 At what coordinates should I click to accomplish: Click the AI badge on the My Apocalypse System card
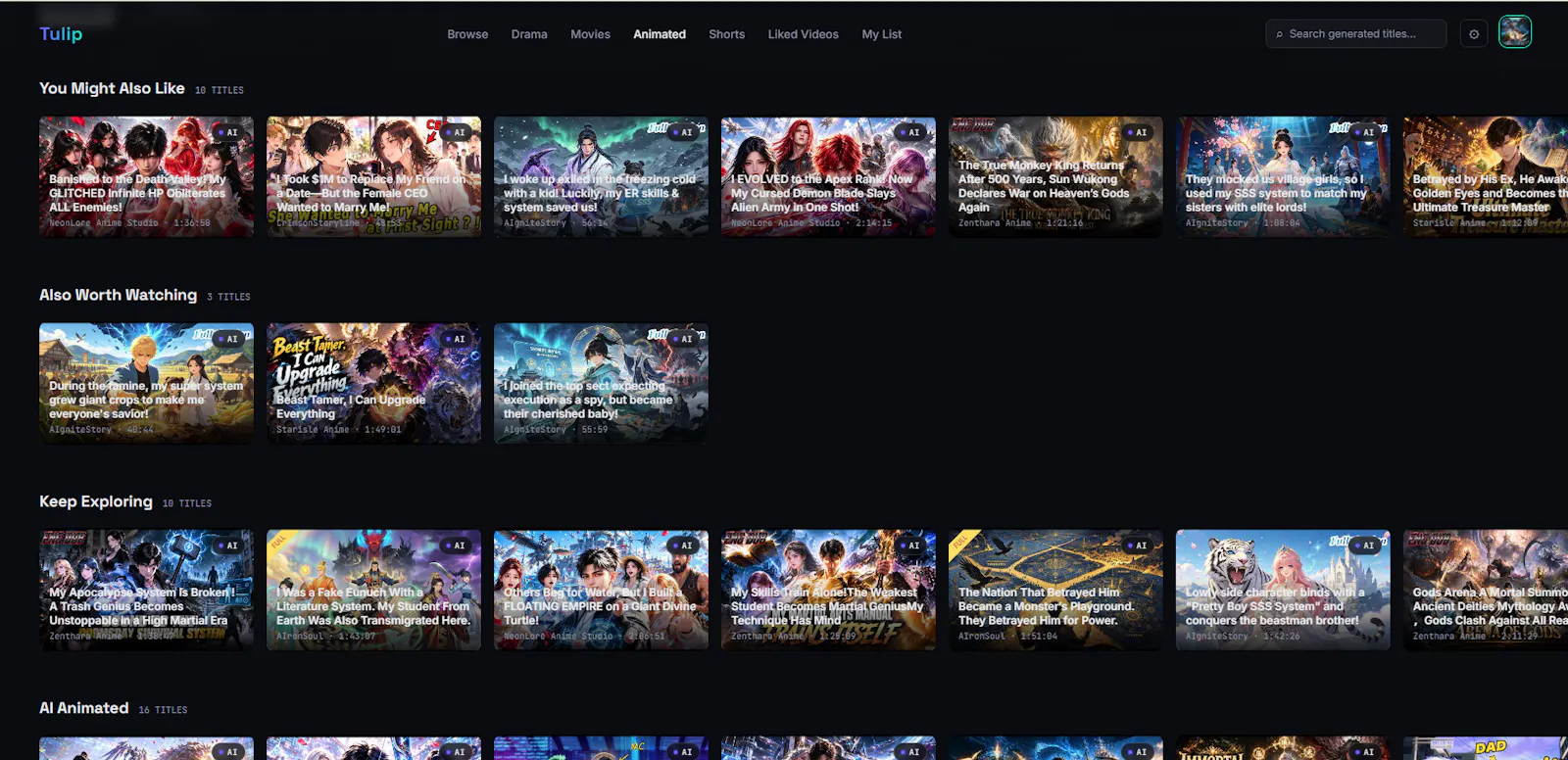coord(228,546)
